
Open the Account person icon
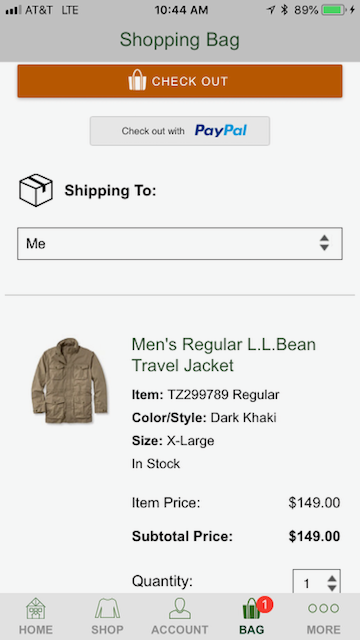(x=180, y=609)
